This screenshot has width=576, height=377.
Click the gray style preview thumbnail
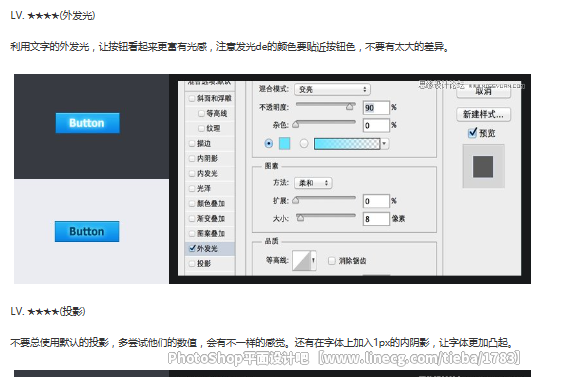(483, 166)
